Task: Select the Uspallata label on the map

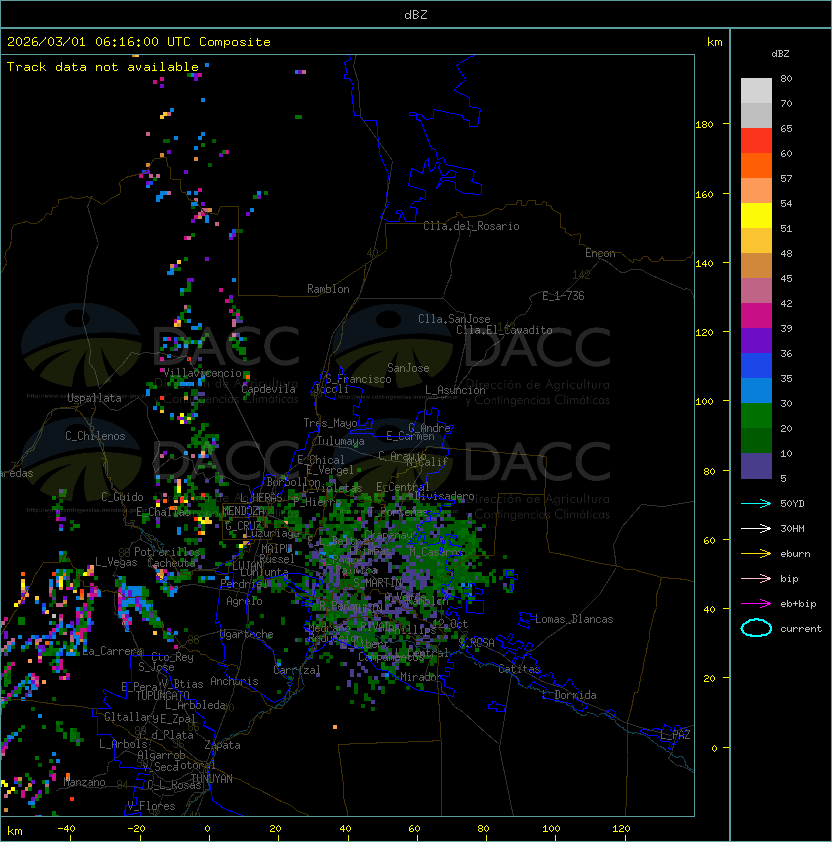Action: click(94, 398)
